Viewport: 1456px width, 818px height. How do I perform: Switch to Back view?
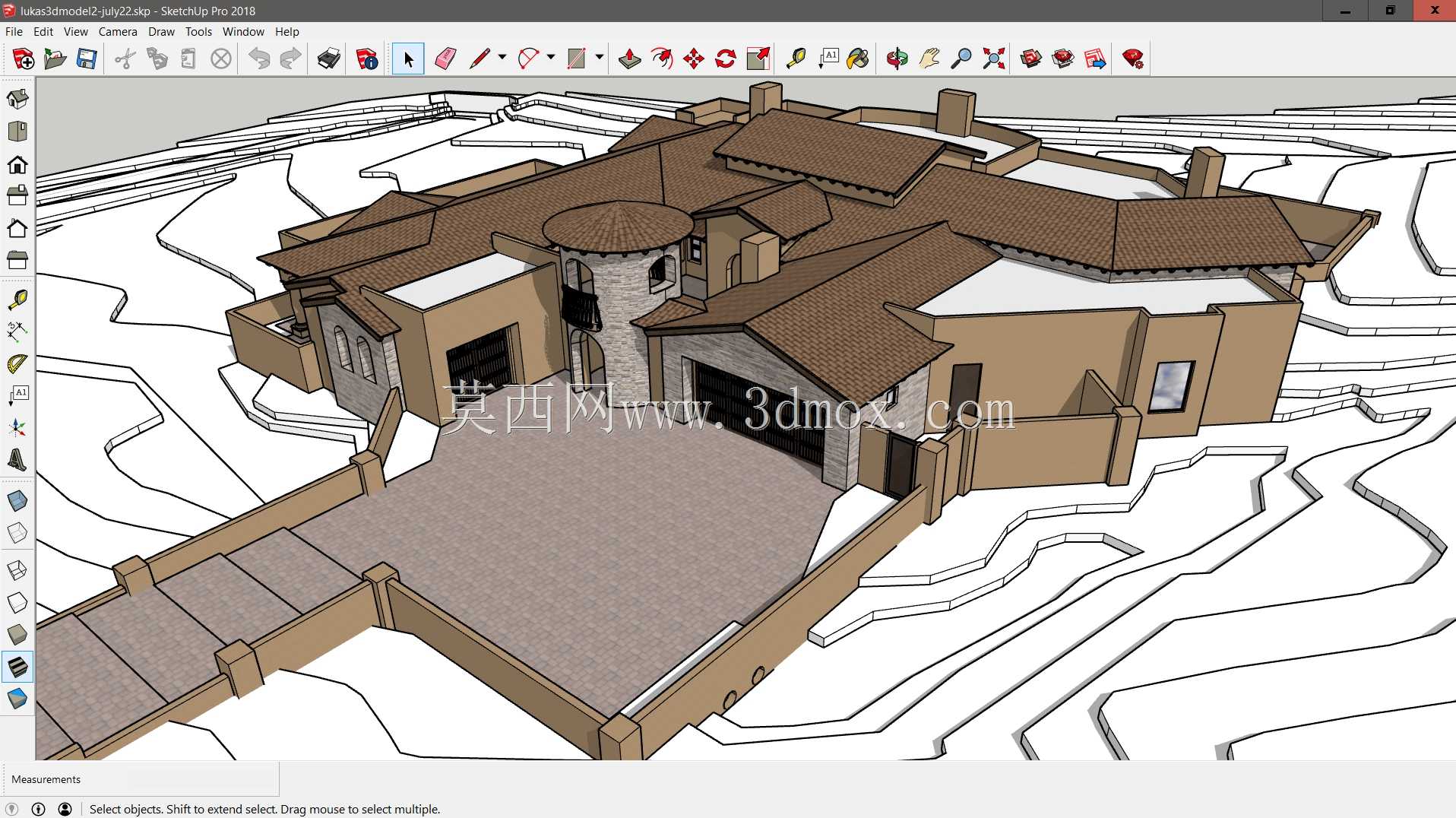click(x=17, y=228)
